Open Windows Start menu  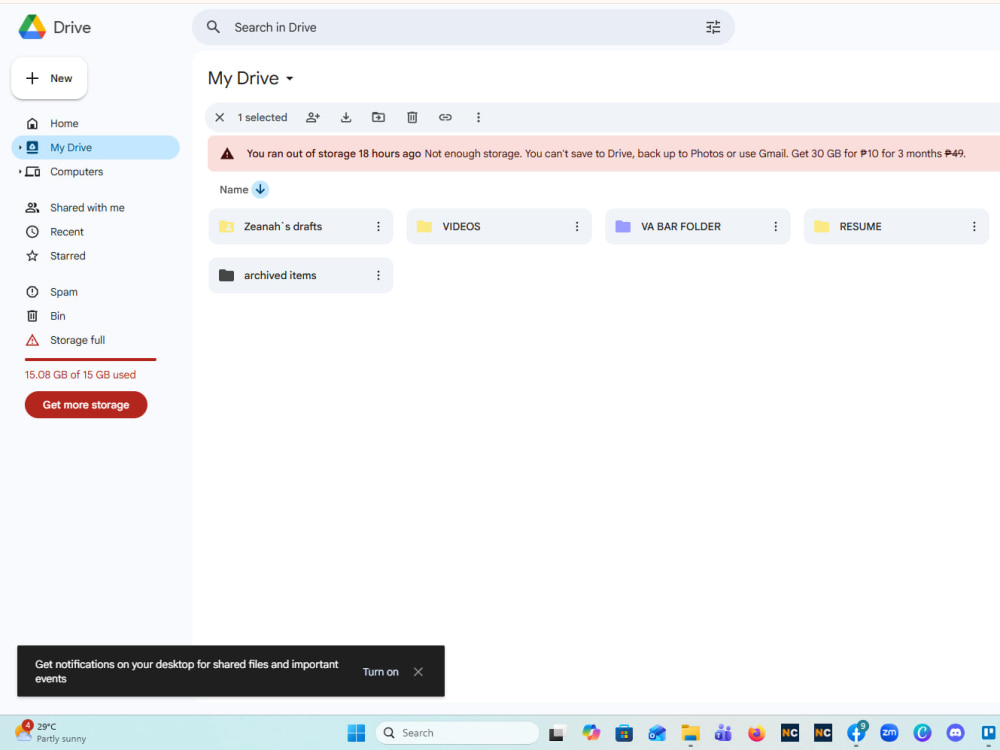[357, 733]
